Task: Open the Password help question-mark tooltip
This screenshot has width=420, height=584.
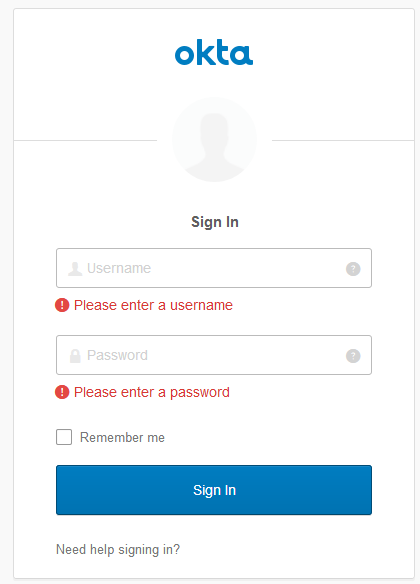Action: click(x=353, y=356)
